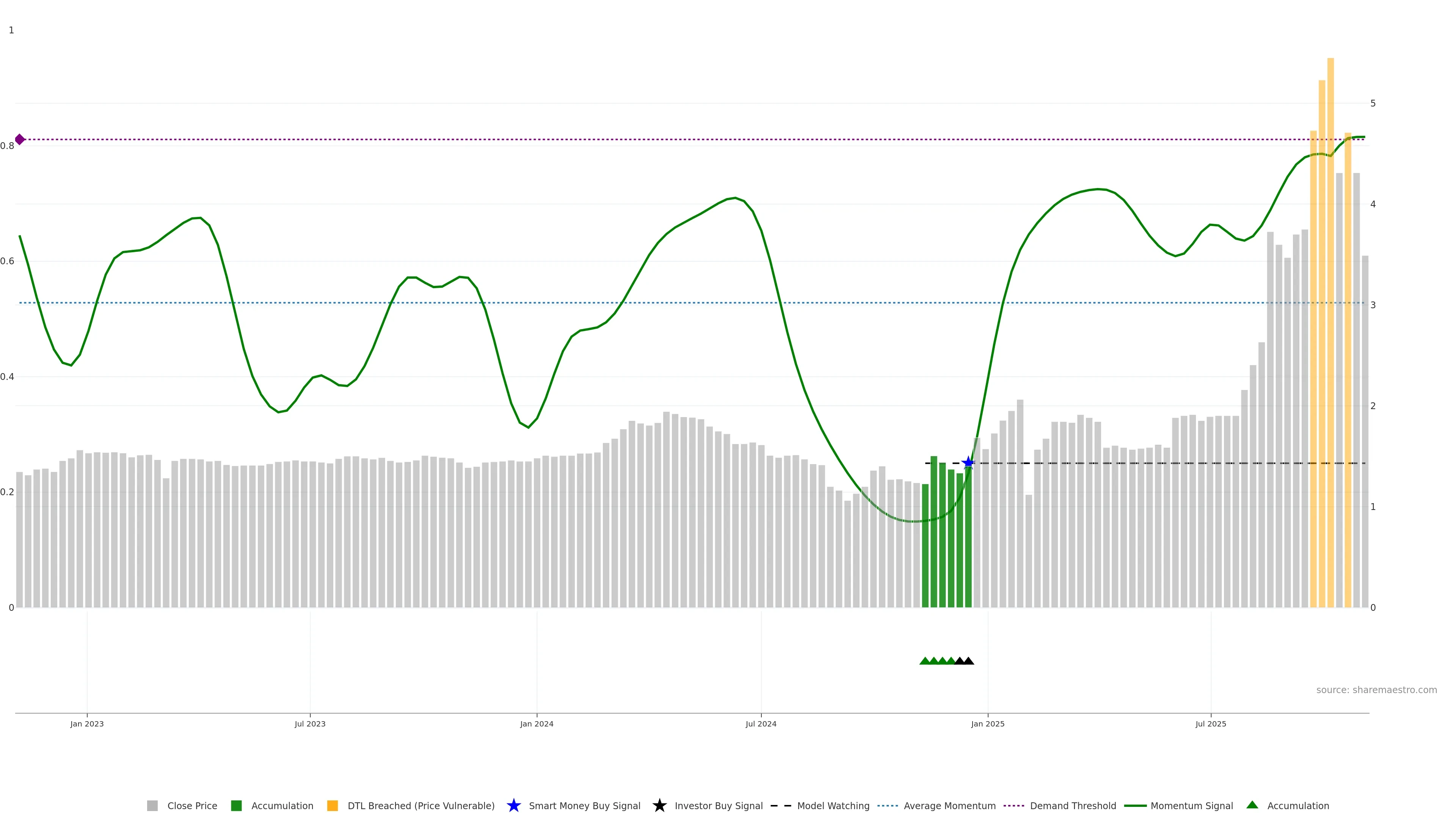Click green Accumulation triangle in legend
This screenshot has height=819, width=1456.
[x=1252, y=805]
